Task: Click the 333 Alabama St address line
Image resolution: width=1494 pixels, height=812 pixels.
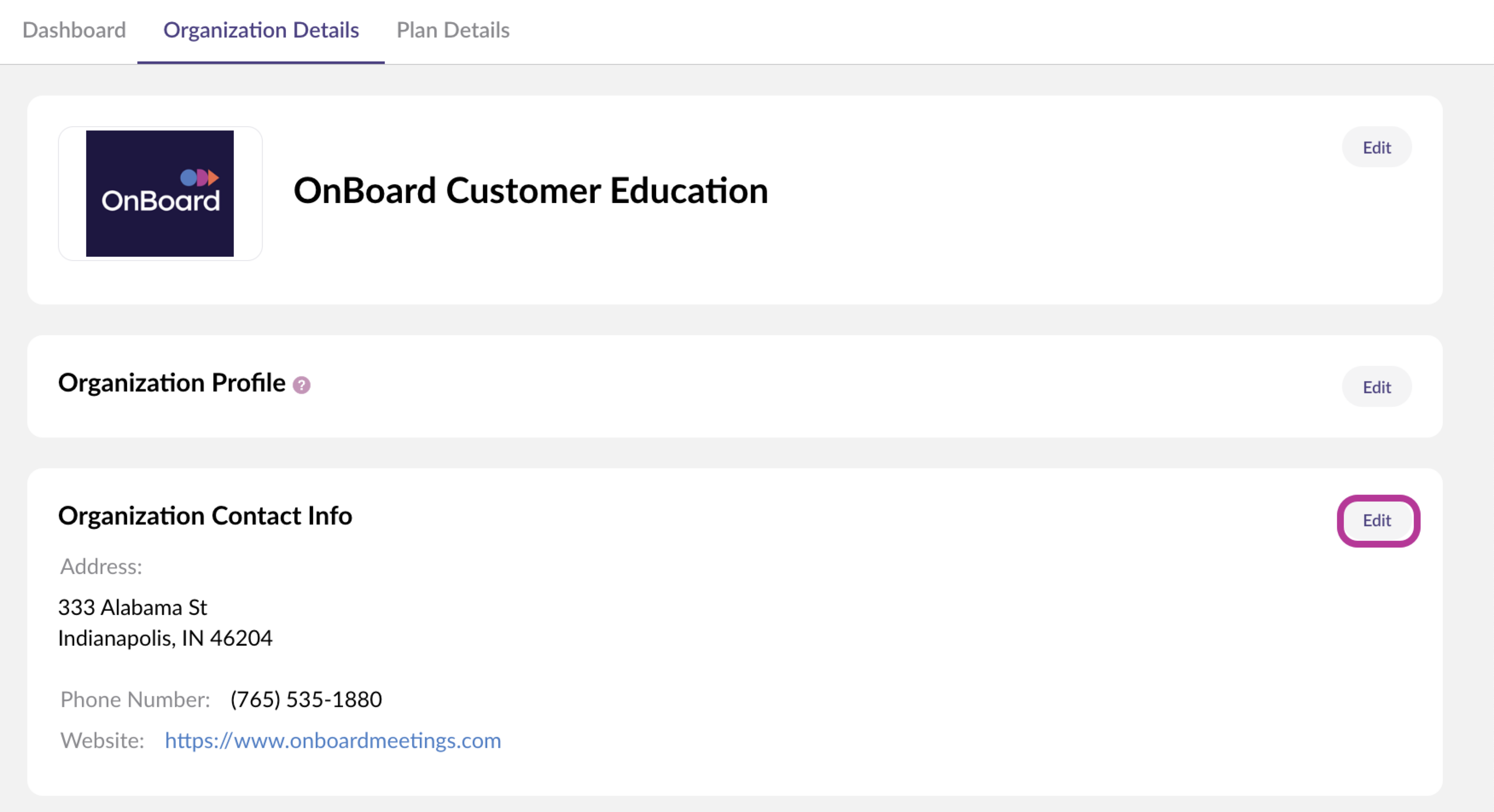Action: point(133,607)
